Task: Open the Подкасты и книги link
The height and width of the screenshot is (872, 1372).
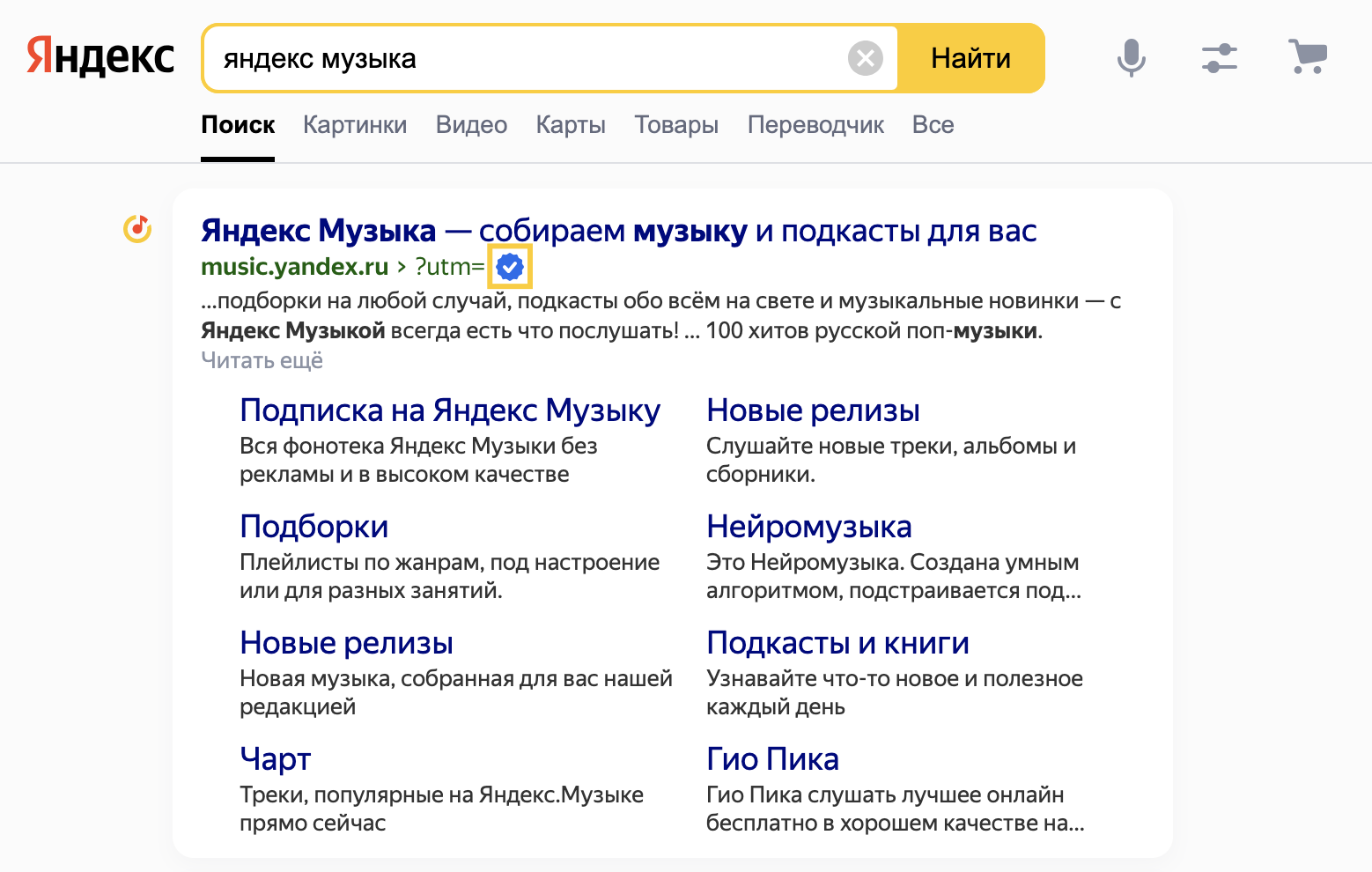Action: [x=837, y=643]
